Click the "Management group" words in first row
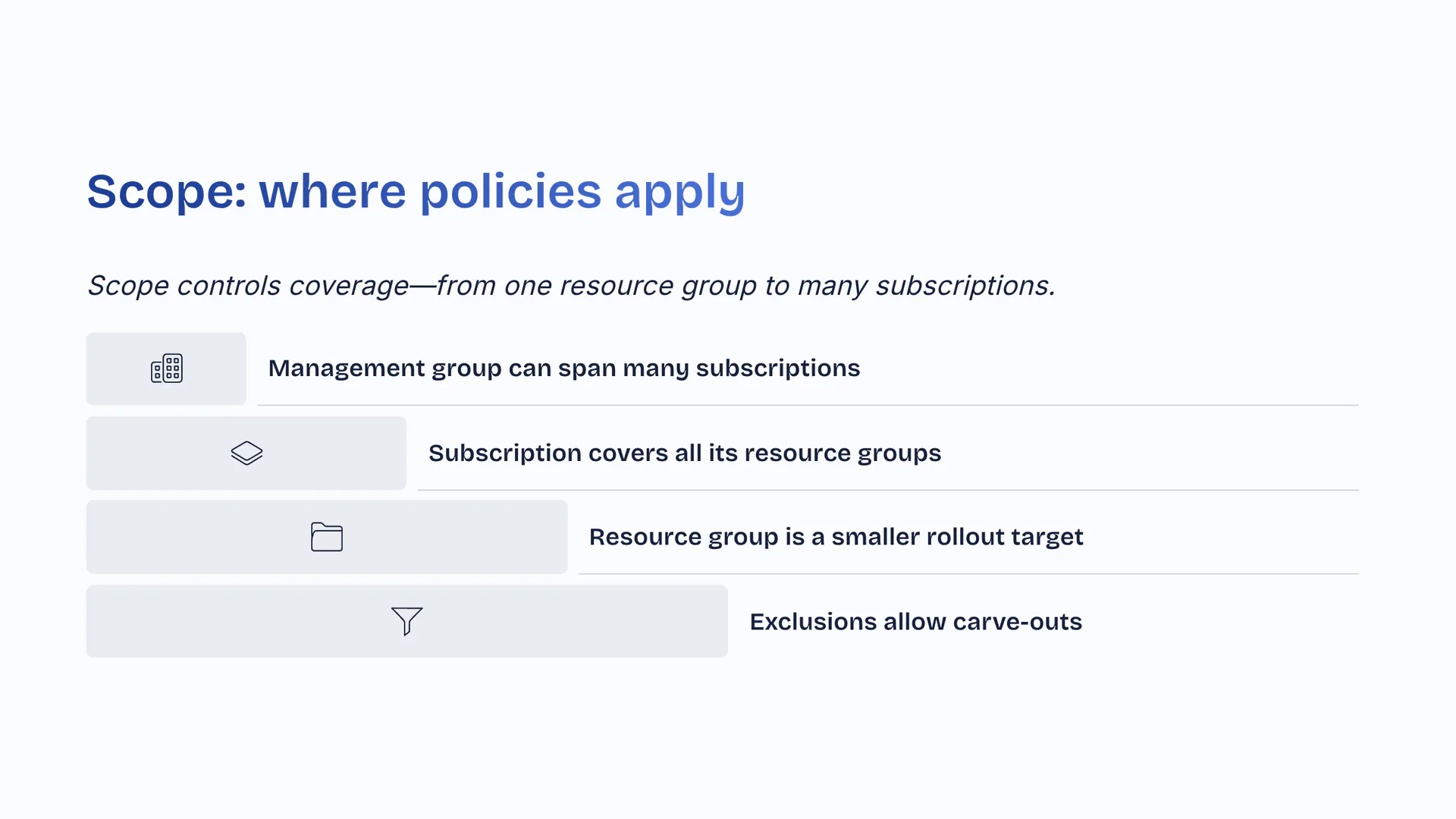This screenshot has height=819, width=1456. click(384, 369)
